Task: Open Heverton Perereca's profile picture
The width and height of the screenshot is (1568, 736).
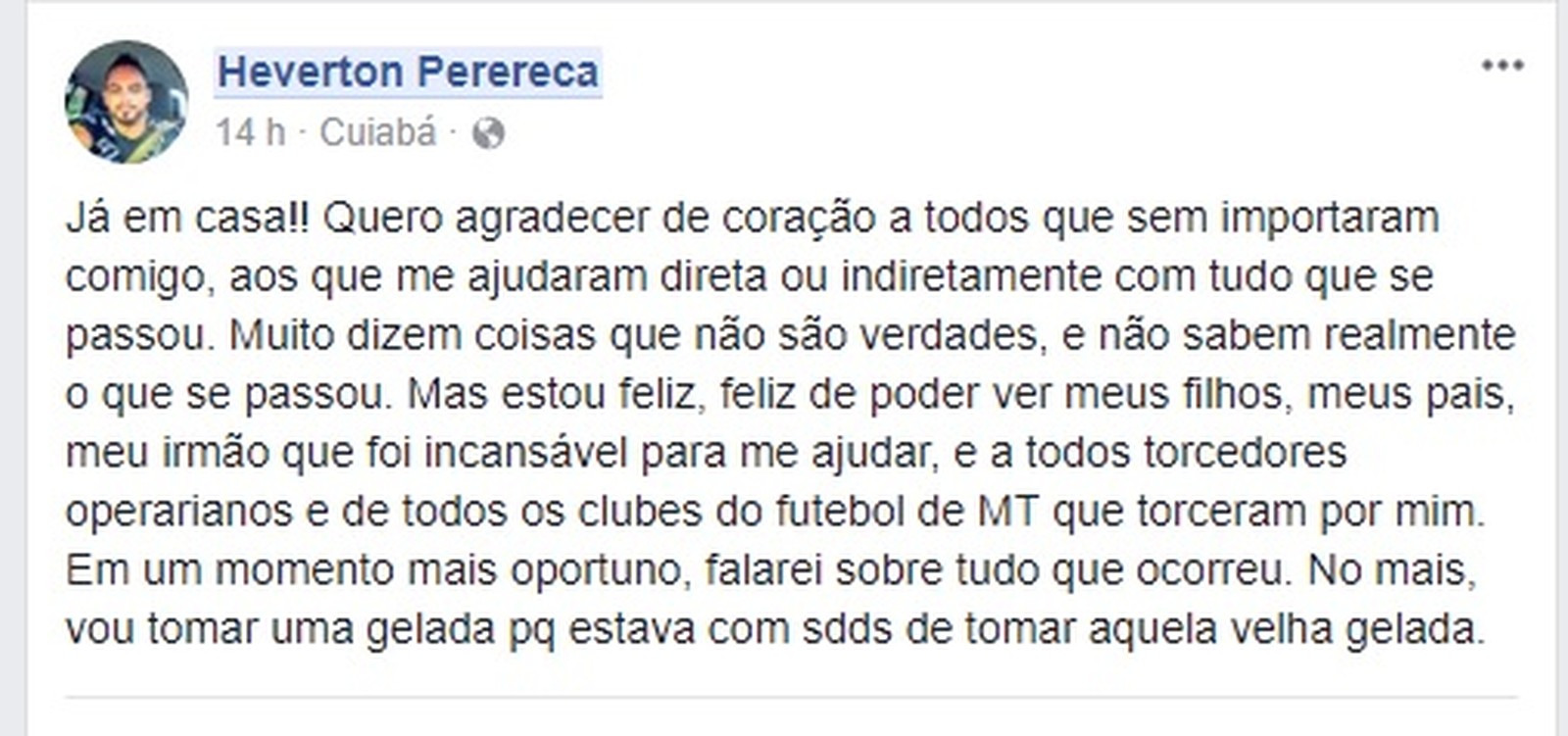Action: coord(126,101)
